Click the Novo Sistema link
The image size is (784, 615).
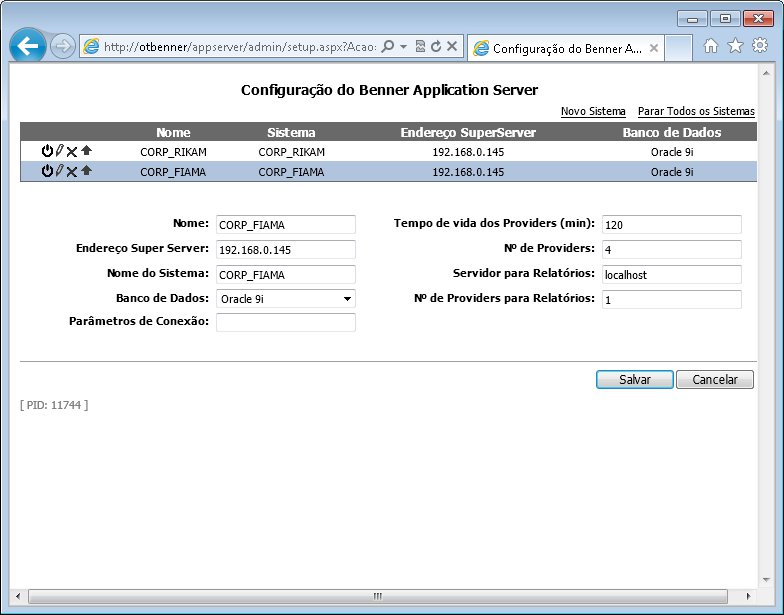593,111
